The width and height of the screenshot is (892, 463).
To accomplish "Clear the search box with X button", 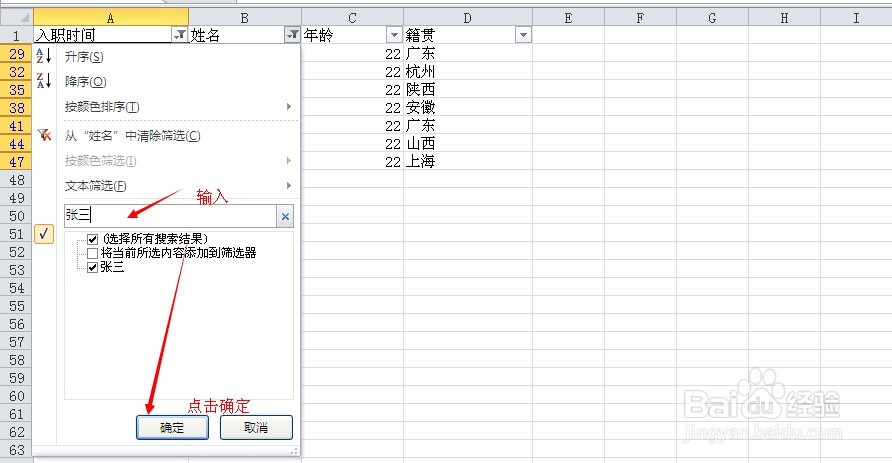I will pos(285,216).
